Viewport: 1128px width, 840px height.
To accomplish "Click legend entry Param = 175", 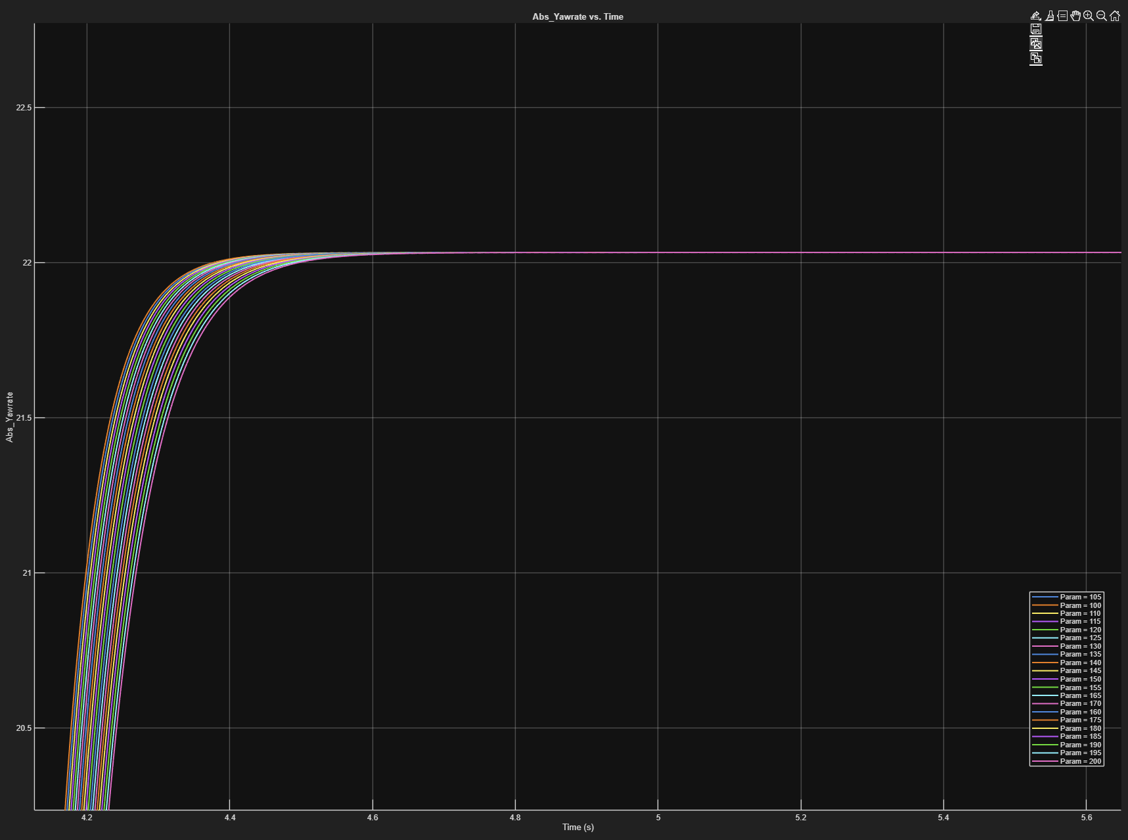I will coord(1066,720).
